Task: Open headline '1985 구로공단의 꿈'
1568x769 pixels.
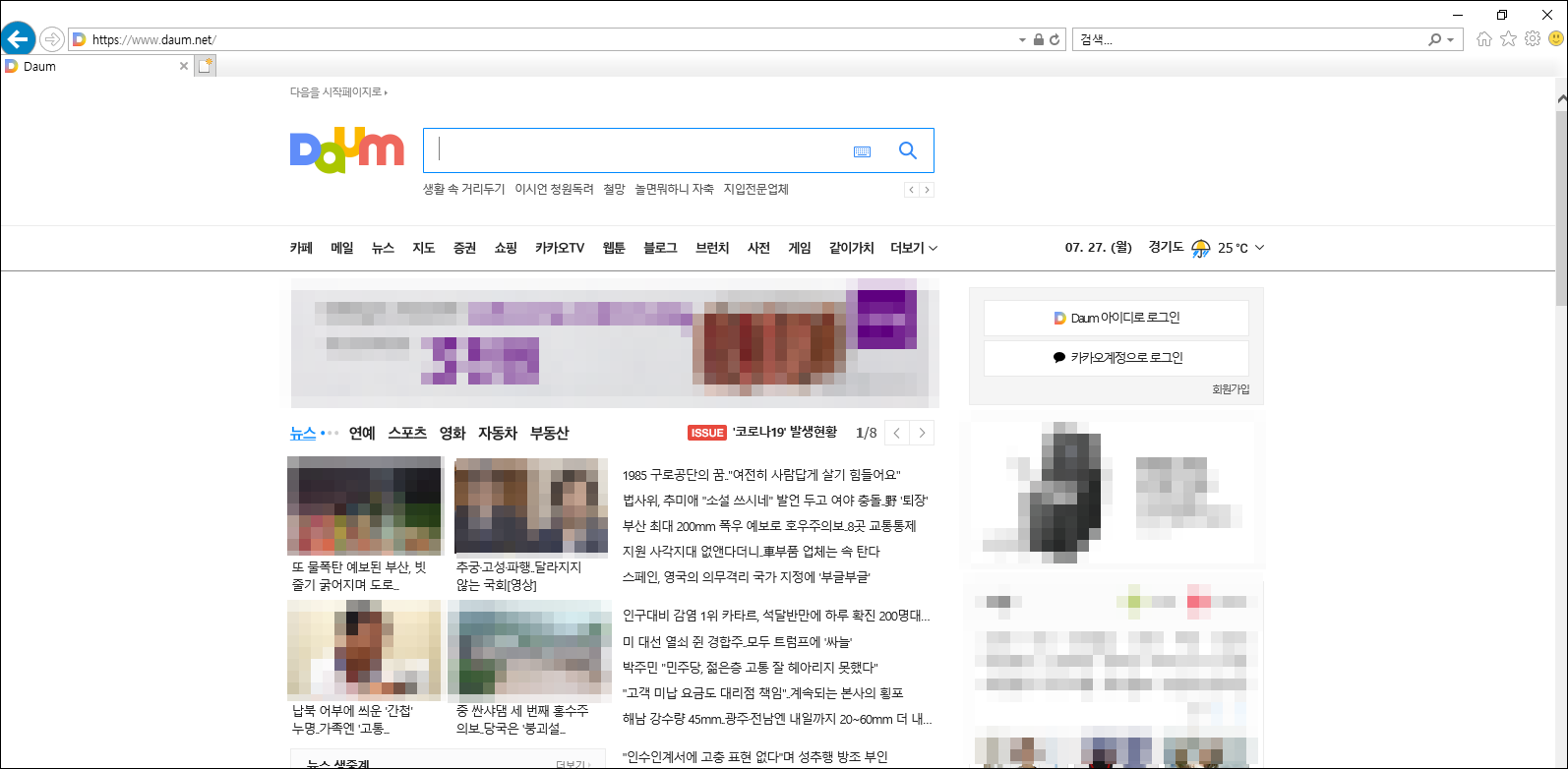Action: pyautogui.click(x=761, y=475)
